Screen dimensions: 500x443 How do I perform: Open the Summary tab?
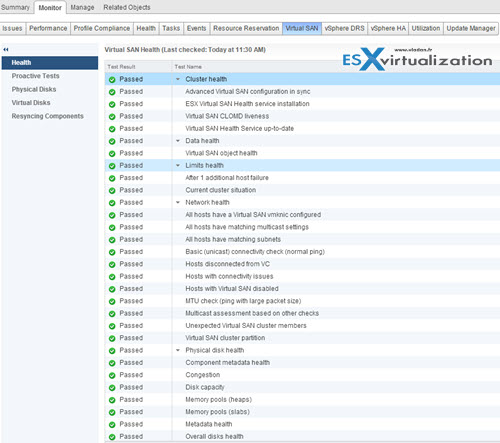click(x=15, y=7)
